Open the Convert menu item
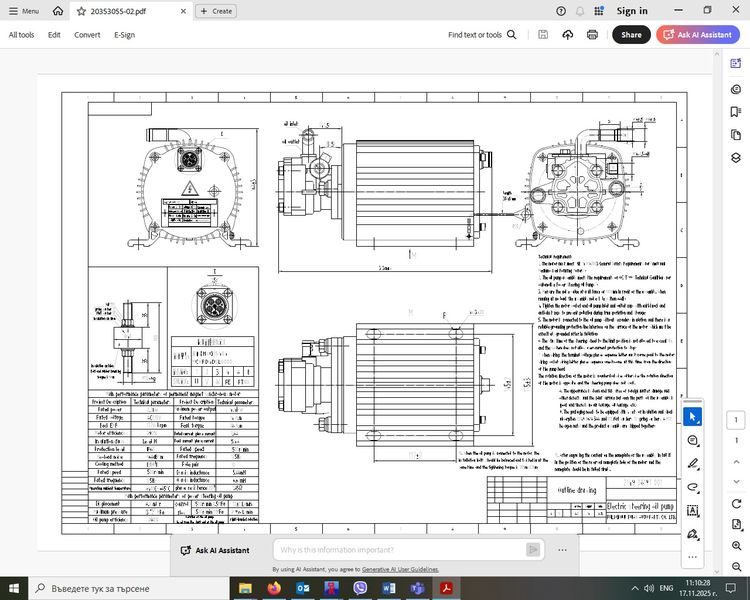Screen dimensions: 750x600 (x=87, y=35)
